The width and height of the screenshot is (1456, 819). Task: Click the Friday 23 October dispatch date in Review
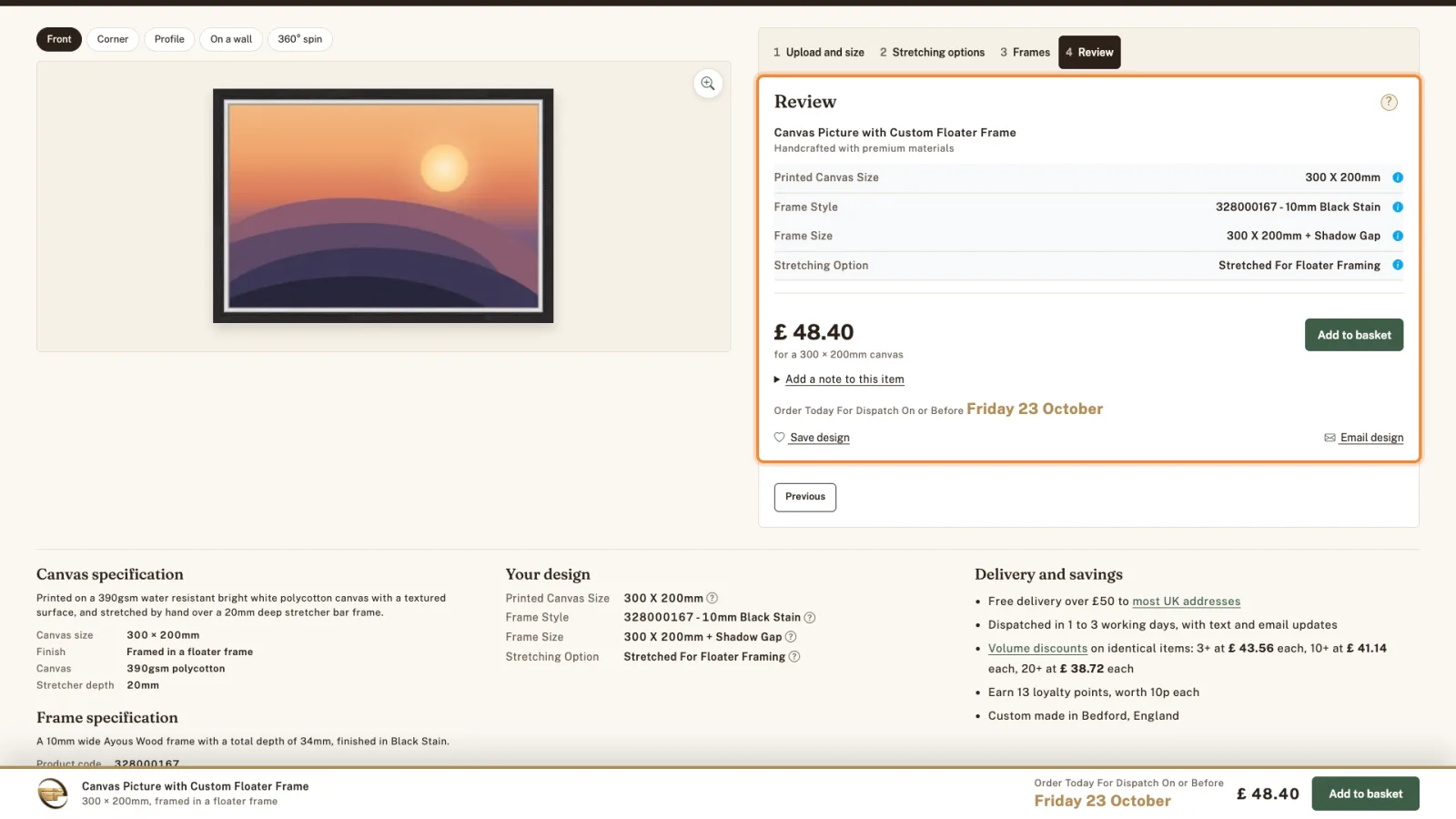[1035, 409]
